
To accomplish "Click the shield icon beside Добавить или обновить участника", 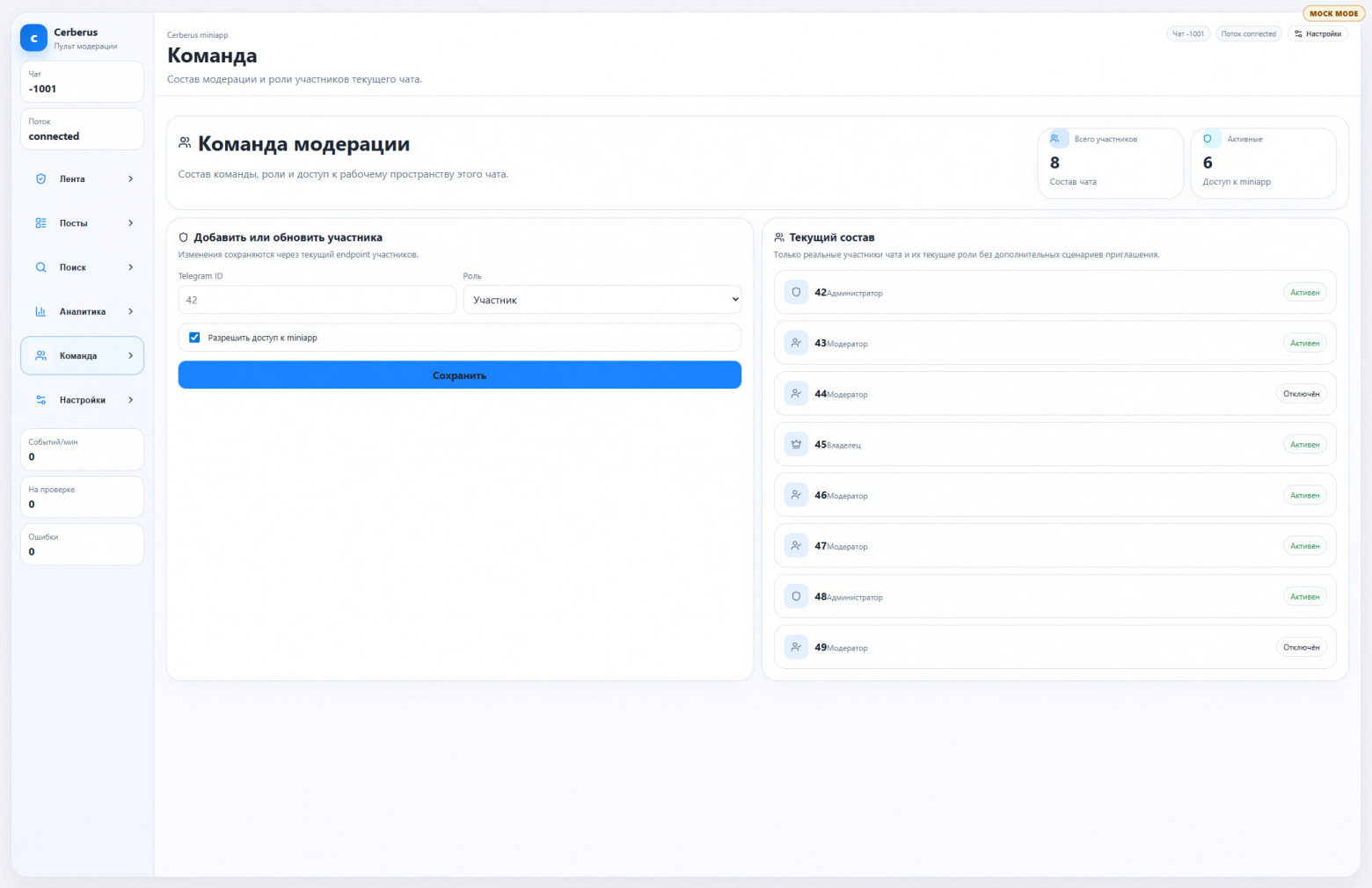I will (184, 237).
